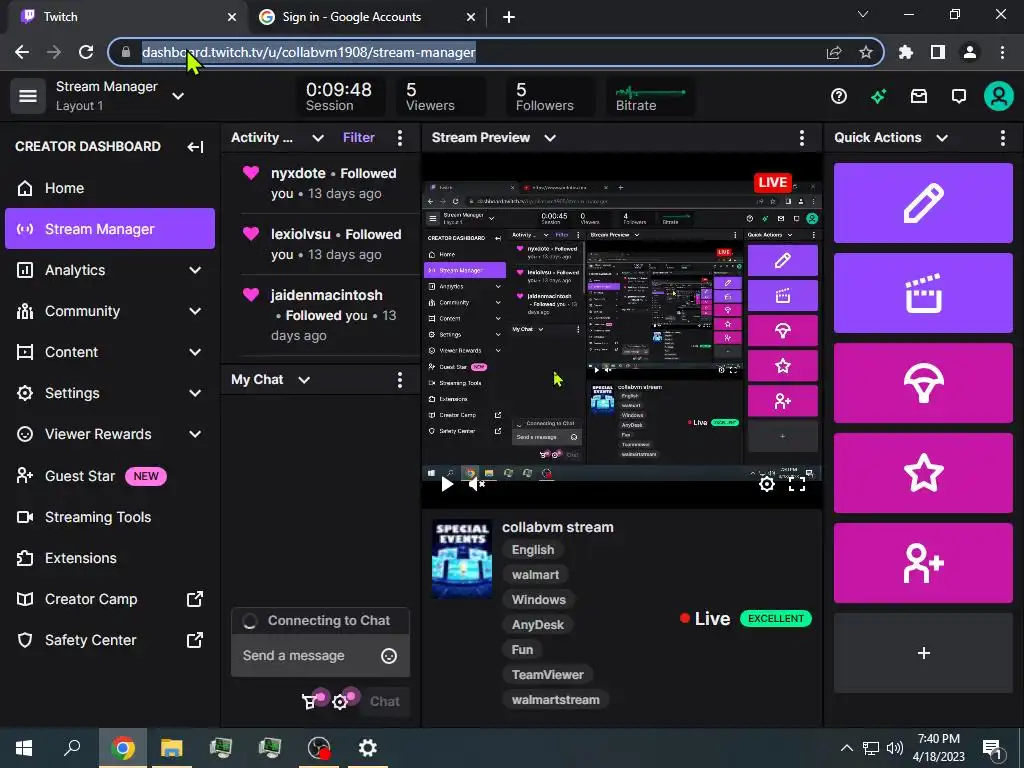Viewport: 1024px width, 768px height.
Task: Click the Bitrate graph stat
Action: 650,96
